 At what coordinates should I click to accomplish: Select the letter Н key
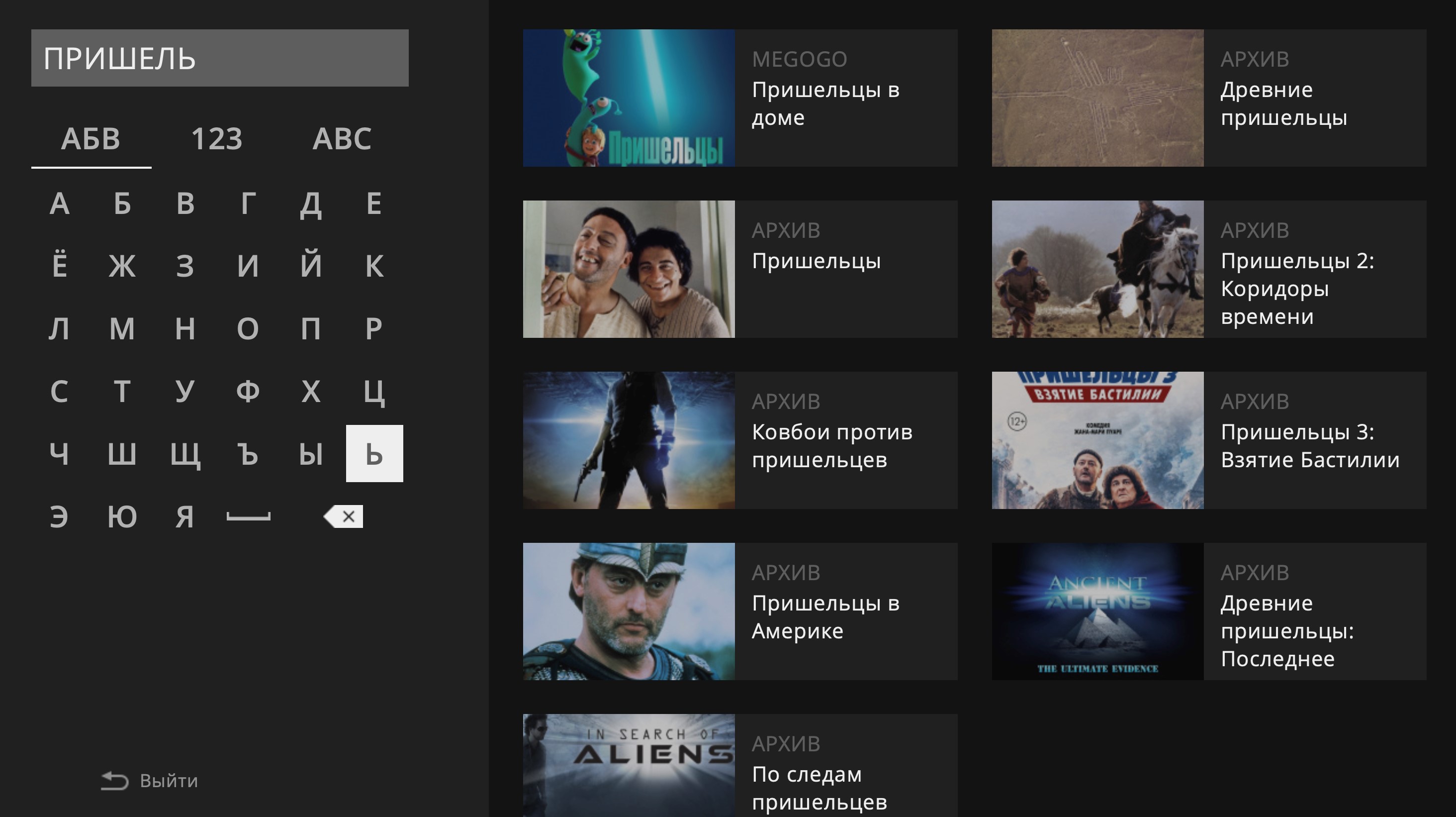185,328
